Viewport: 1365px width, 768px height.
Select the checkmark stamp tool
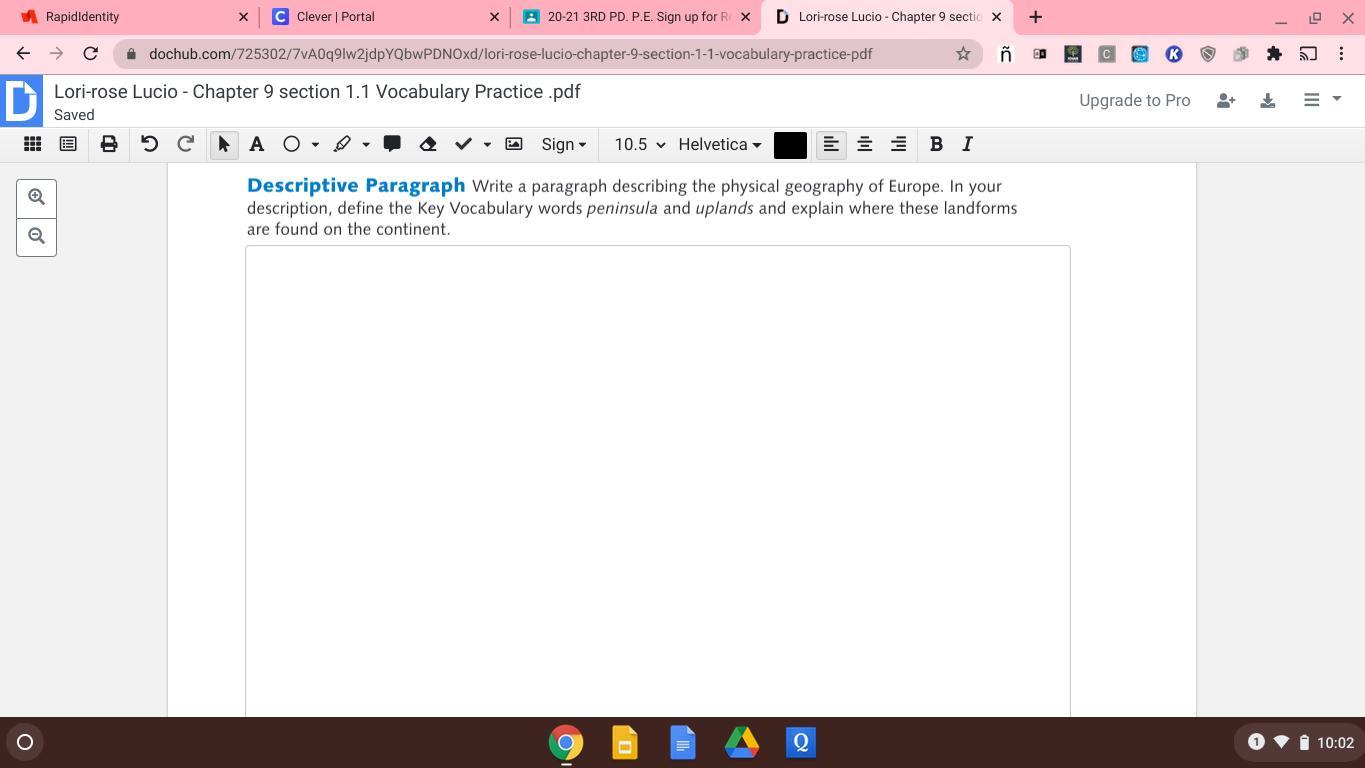click(463, 144)
